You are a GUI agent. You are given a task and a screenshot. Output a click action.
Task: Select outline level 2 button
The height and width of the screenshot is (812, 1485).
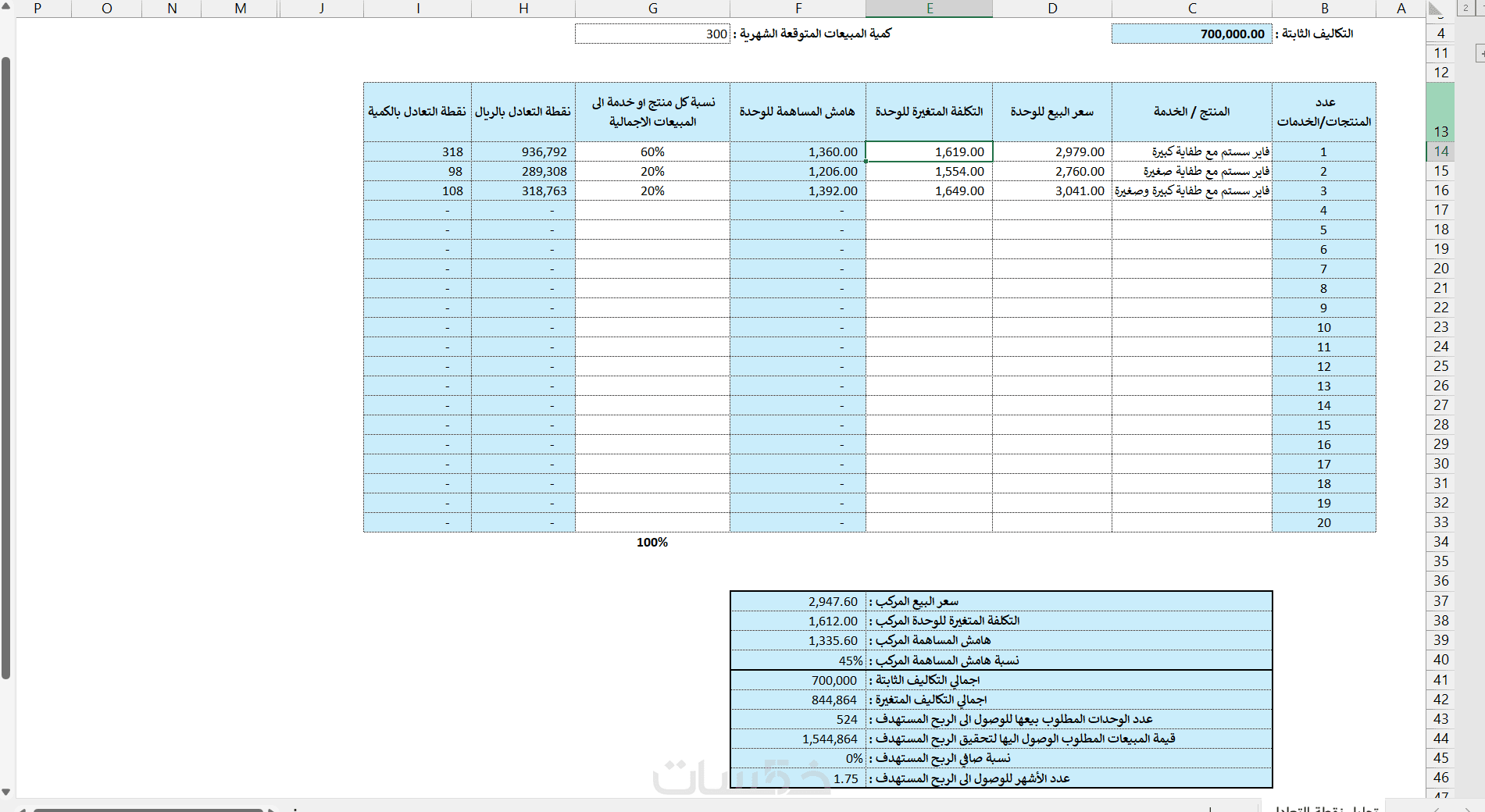pos(1465,8)
